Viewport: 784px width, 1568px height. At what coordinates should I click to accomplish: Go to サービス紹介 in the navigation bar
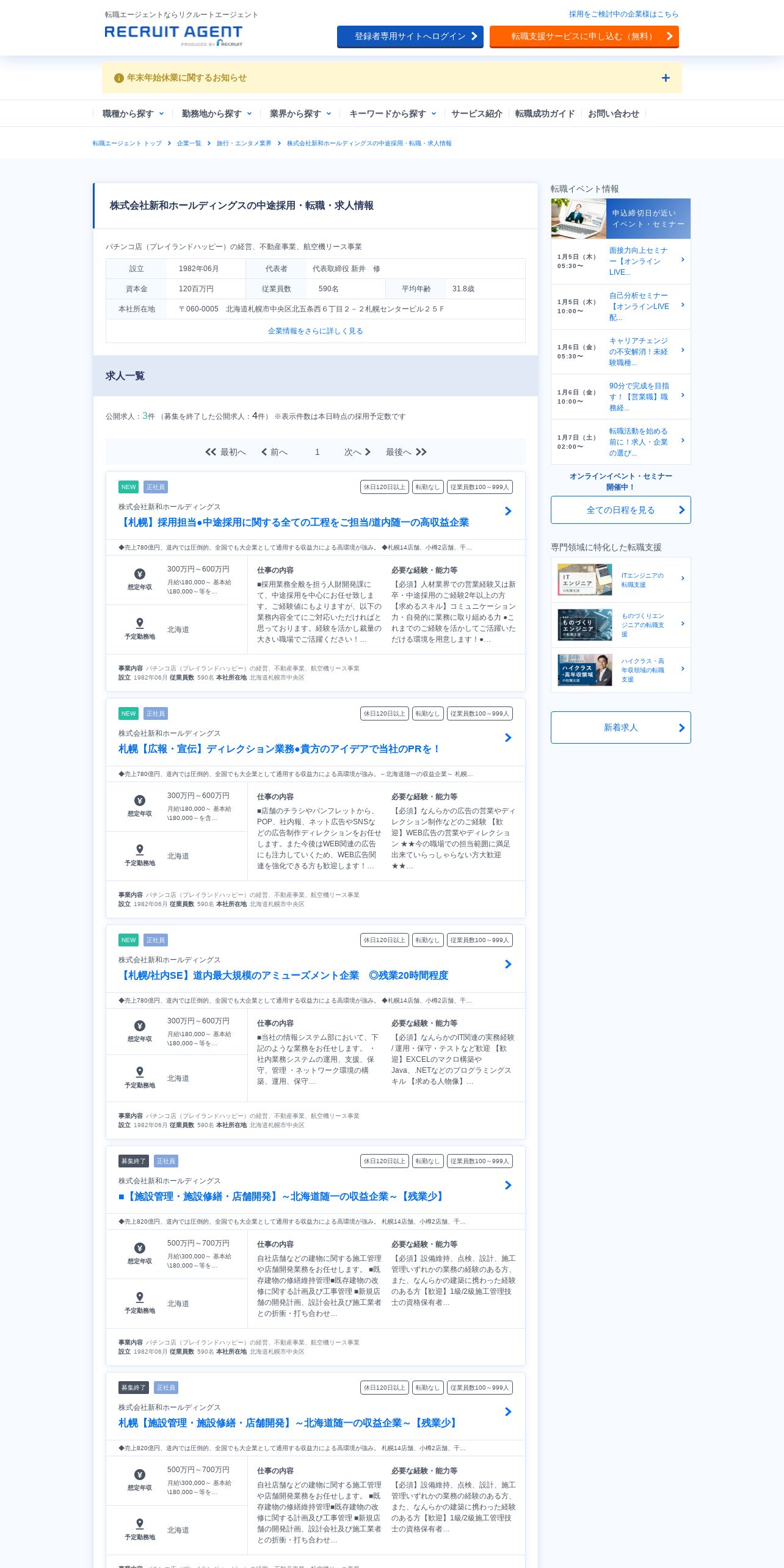tap(476, 114)
